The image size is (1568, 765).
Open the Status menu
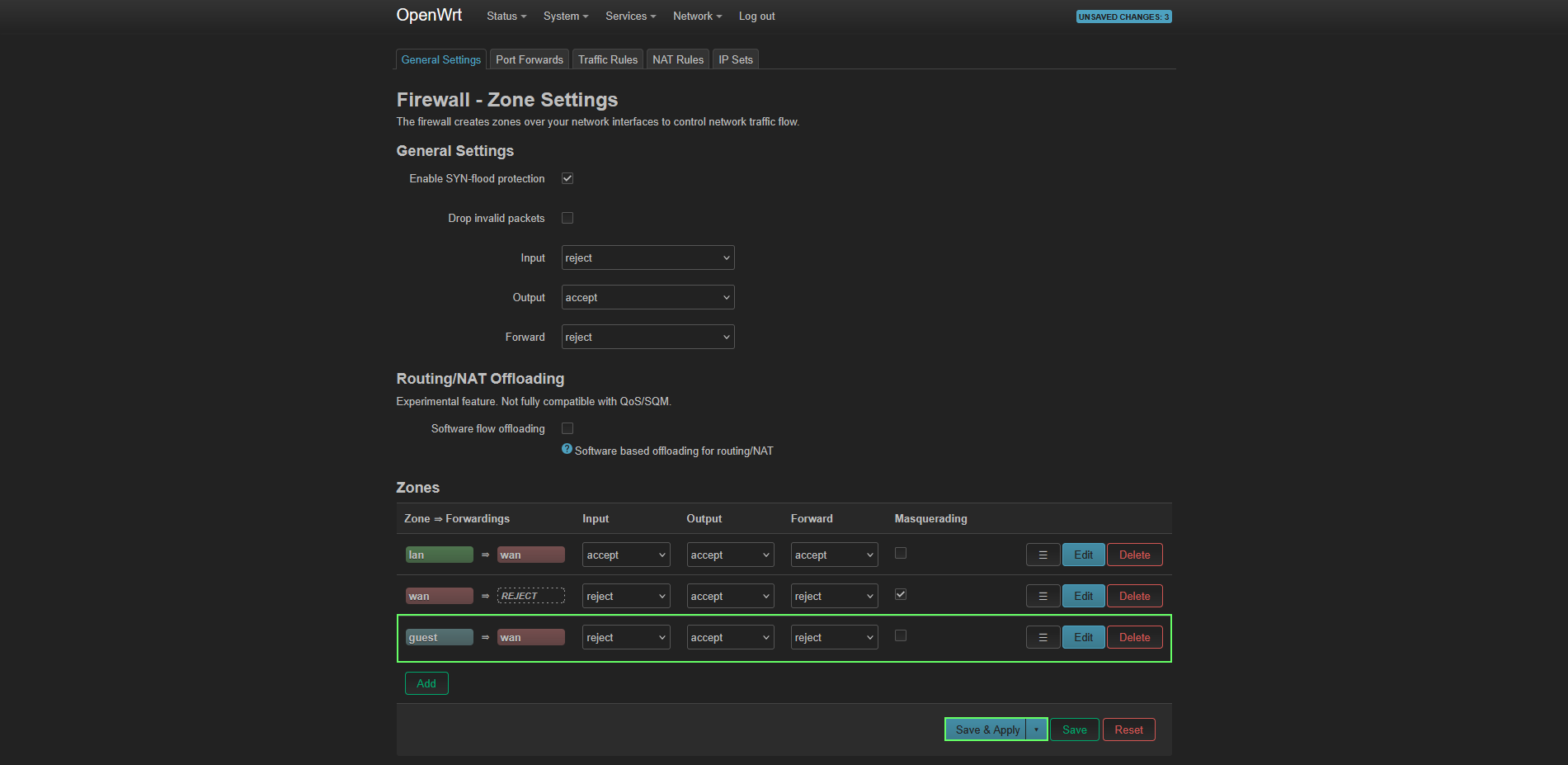[x=506, y=16]
